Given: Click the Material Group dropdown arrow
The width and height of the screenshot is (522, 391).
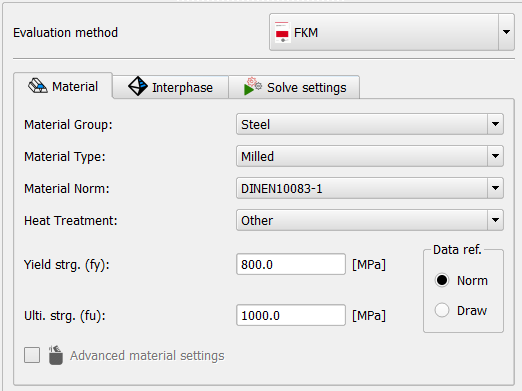Looking at the screenshot, I should 495,124.
